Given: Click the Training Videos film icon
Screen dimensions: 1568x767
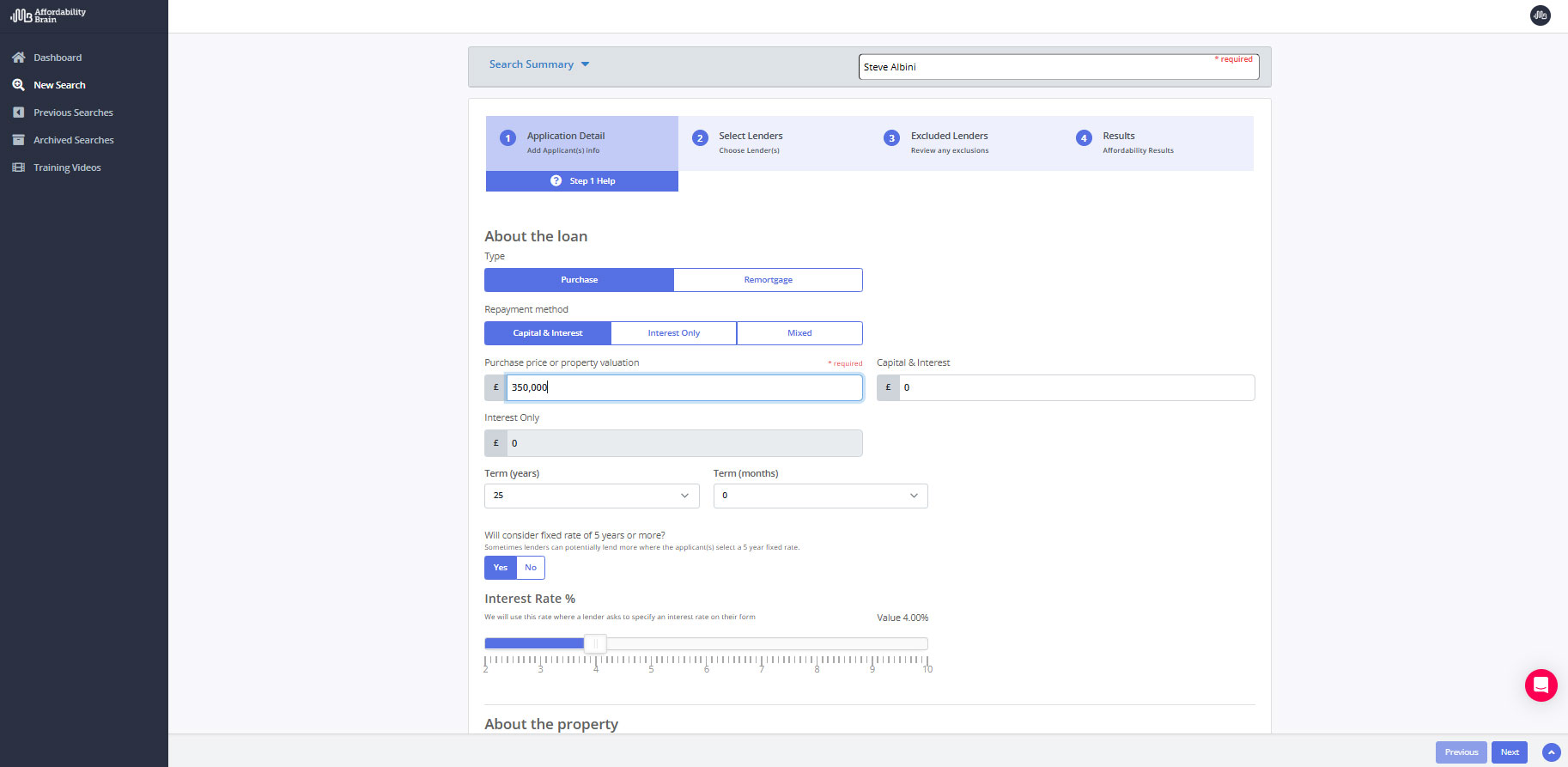Looking at the screenshot, I should [18, 167].
